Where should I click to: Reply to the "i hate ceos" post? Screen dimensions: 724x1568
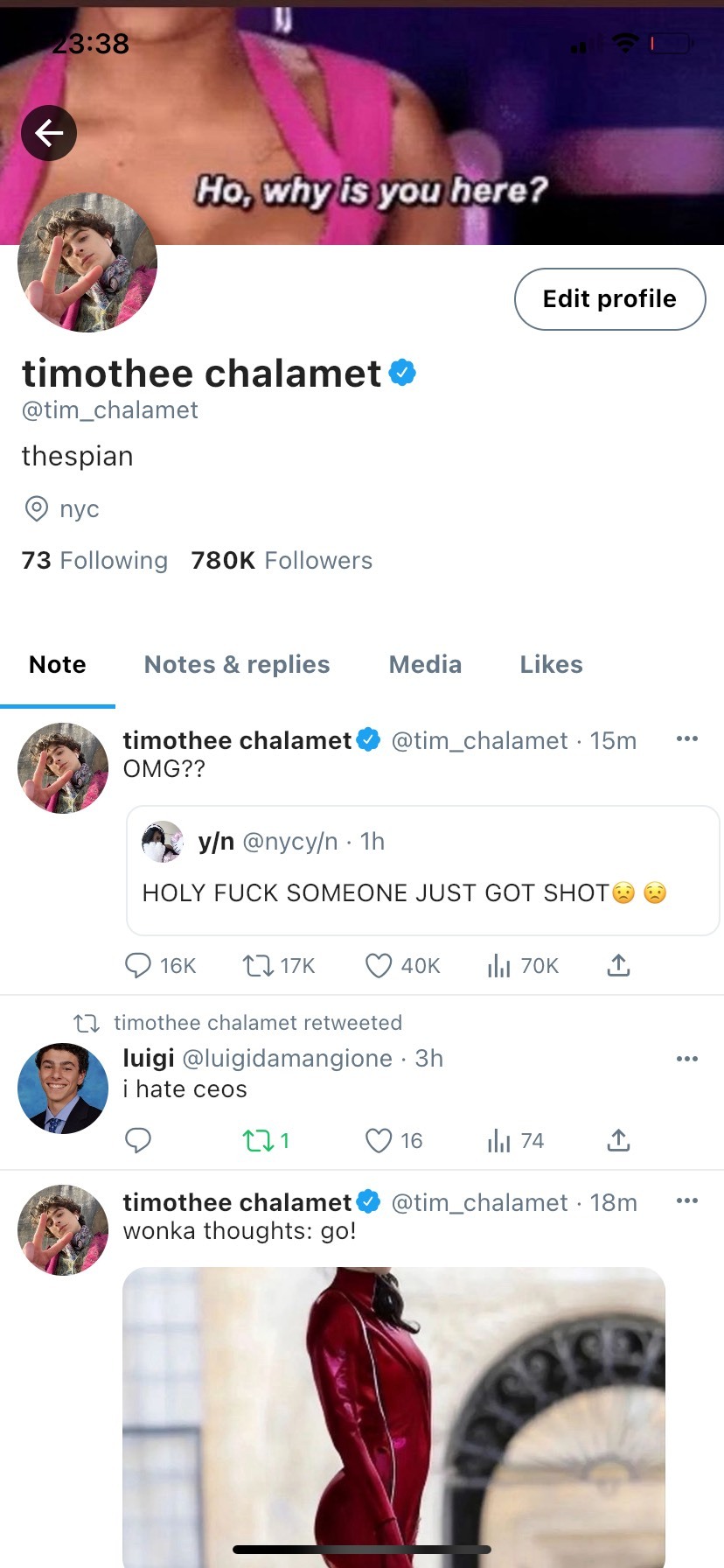tap(138, 1140)
